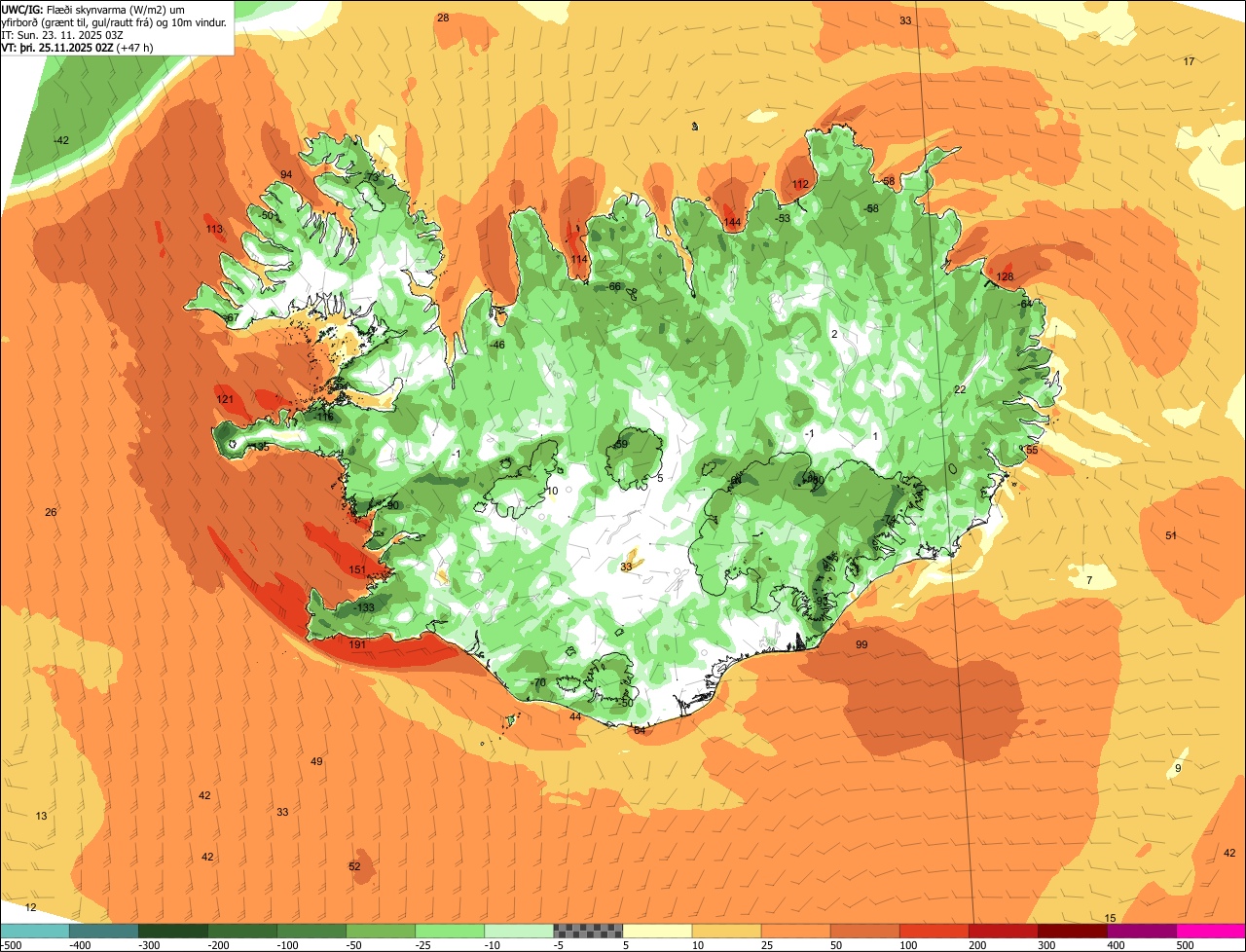Pick the -100 to -50 green legend swatch
This screenshot has width=1246, height=952.
[x=311, y=931]
